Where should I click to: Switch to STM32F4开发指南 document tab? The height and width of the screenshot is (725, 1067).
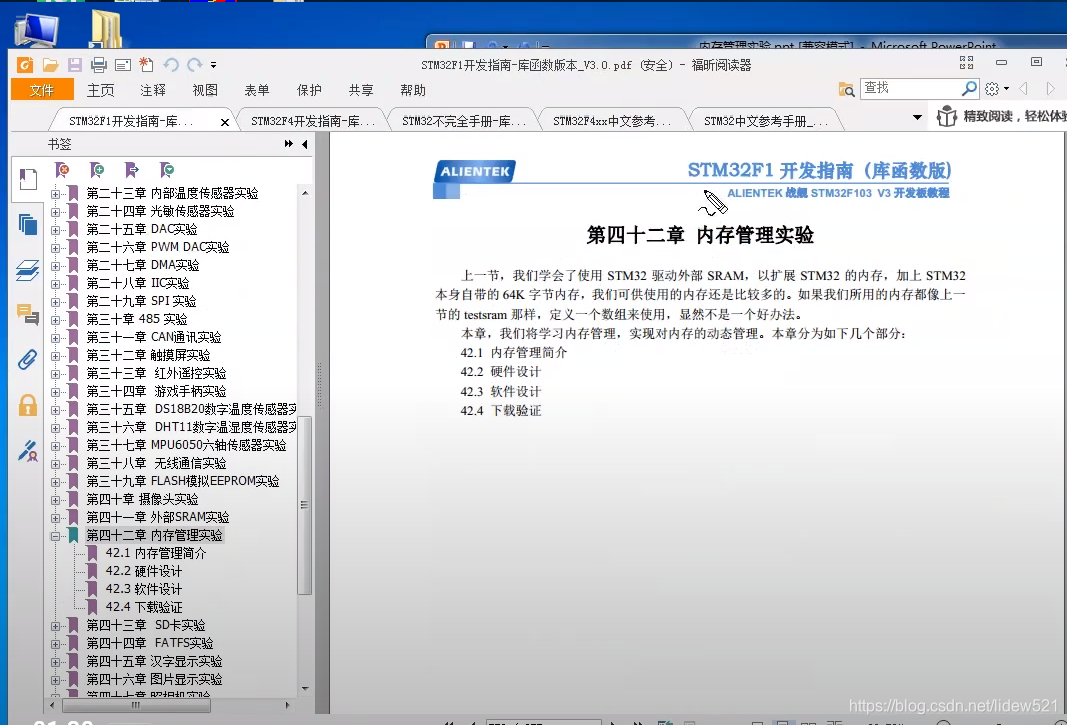coord(313,121)
